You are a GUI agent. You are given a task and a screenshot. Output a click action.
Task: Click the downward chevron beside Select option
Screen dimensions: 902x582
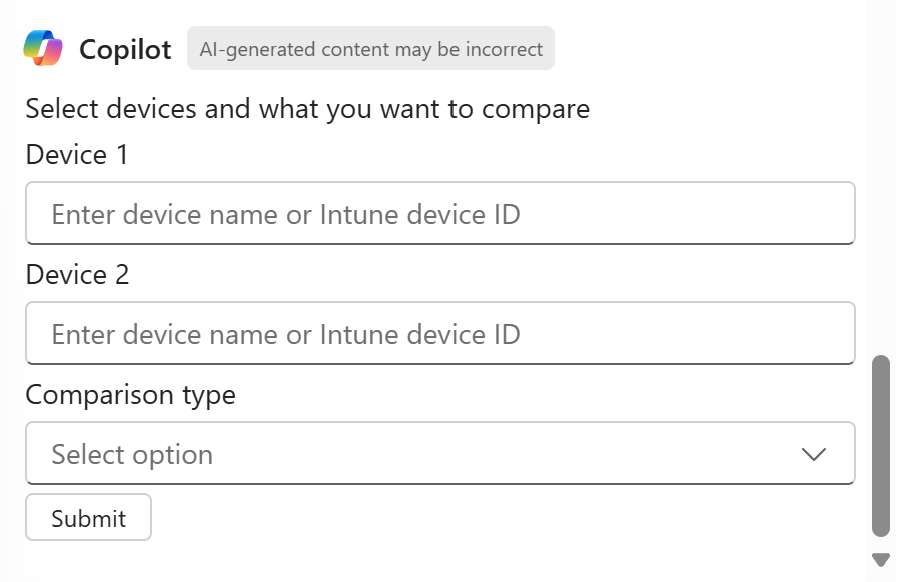click(x=813, y=453)
